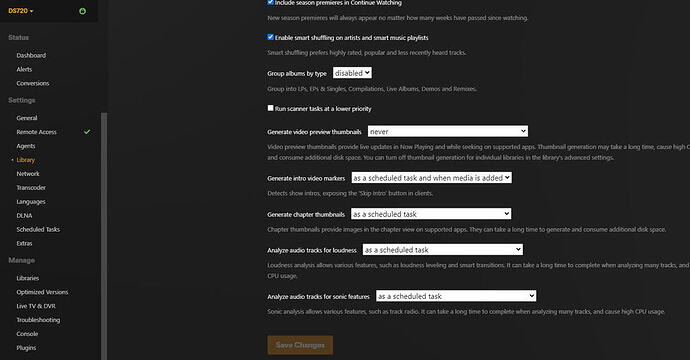Go to DLNA settings

point(24,215)
